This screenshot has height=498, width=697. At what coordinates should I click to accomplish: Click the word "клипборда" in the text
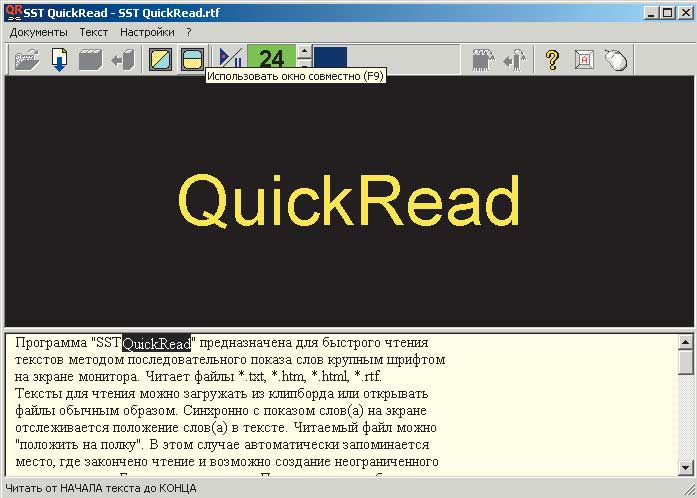(x=303, y=394)
